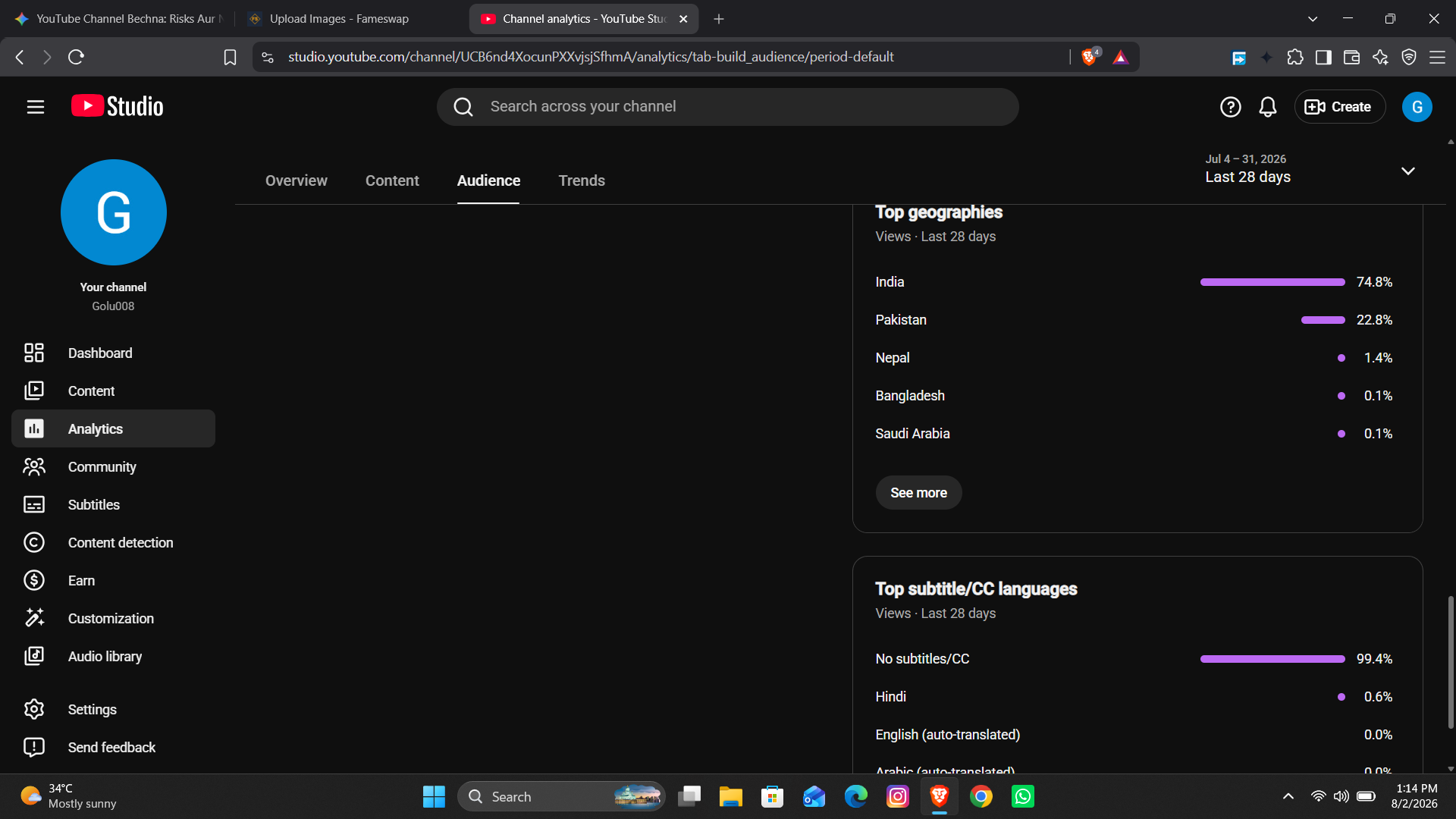Click the Content detection copyright icon
Viewport: 1456px width, 819px height.
[34, 542]
